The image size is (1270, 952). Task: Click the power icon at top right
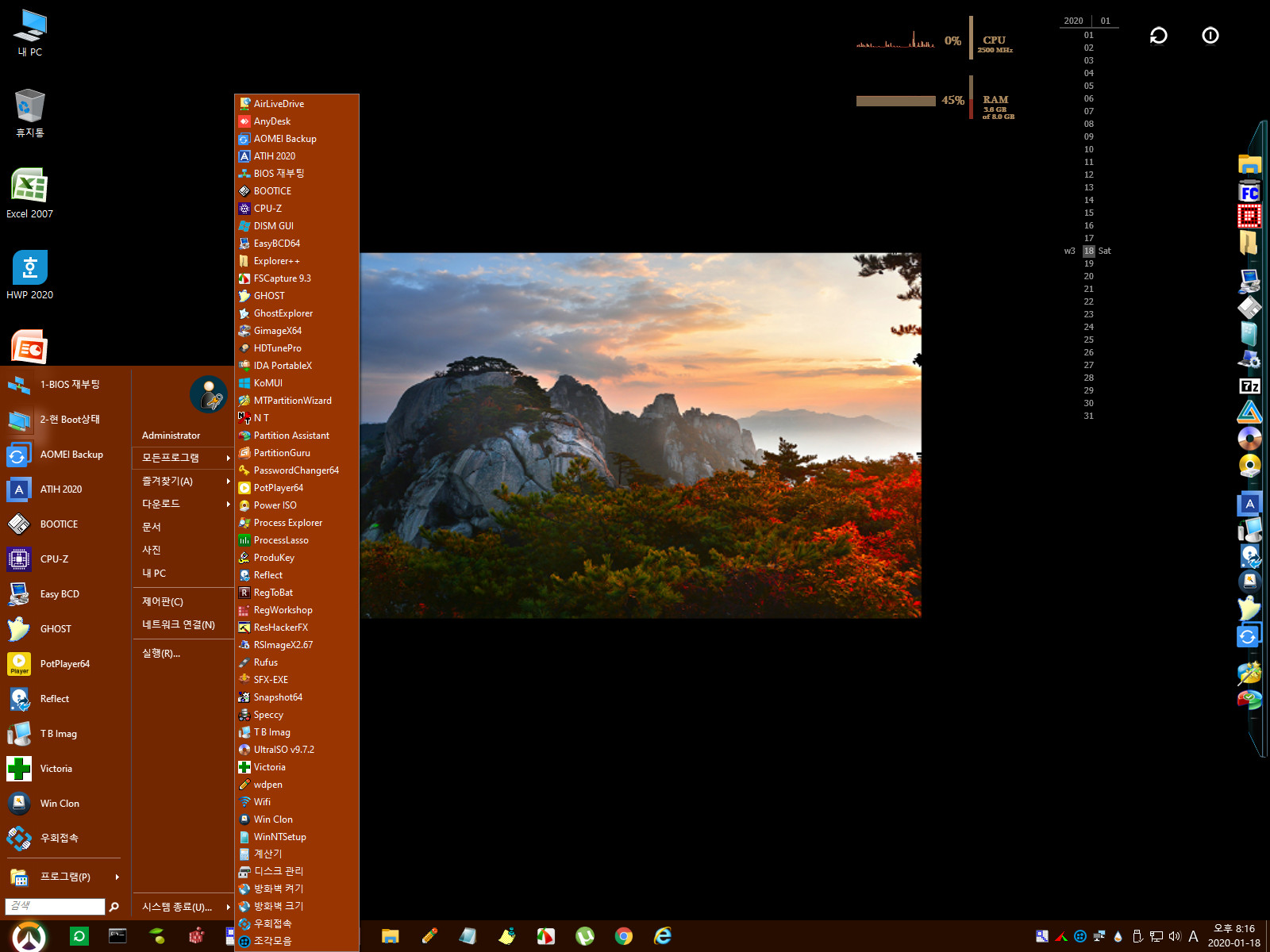pyautogui.click(x=1210, y=36)
